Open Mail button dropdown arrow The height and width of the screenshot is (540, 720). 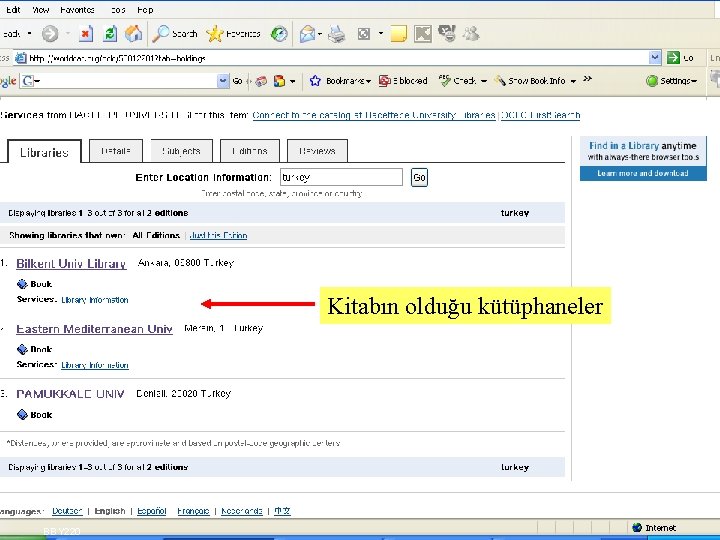(320, 34)
